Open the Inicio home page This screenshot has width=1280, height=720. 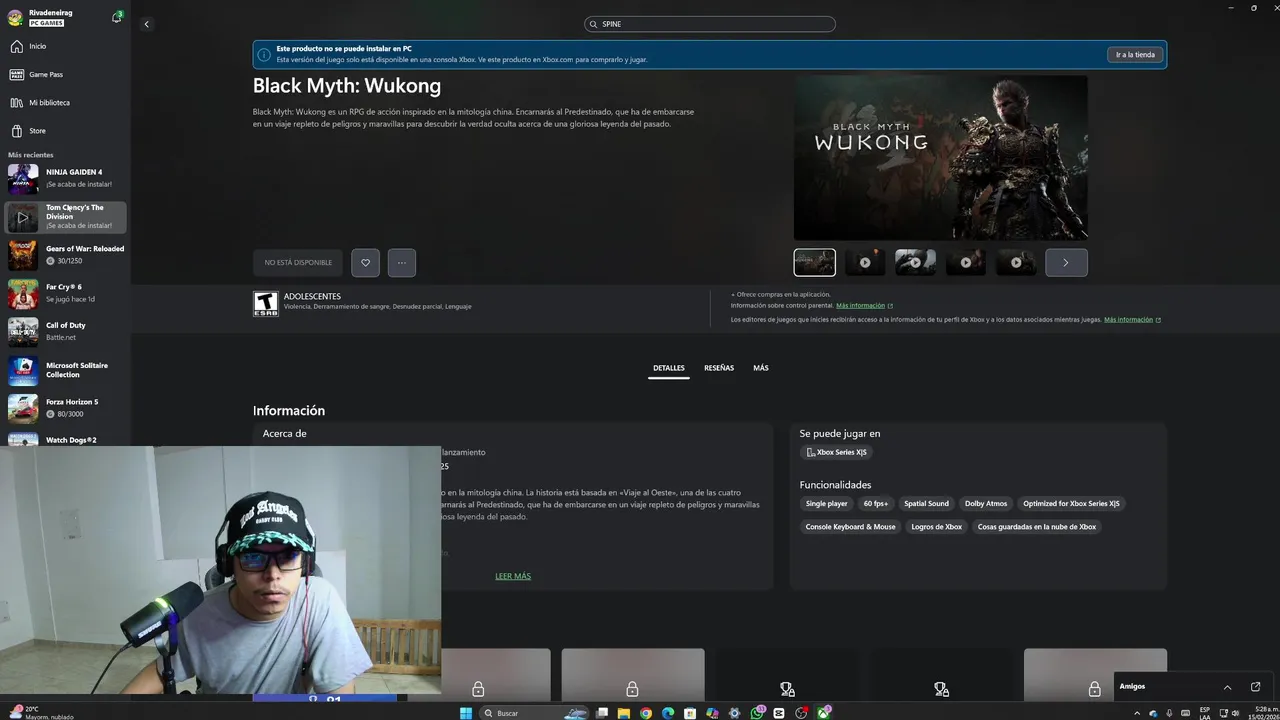pos(65,46)
